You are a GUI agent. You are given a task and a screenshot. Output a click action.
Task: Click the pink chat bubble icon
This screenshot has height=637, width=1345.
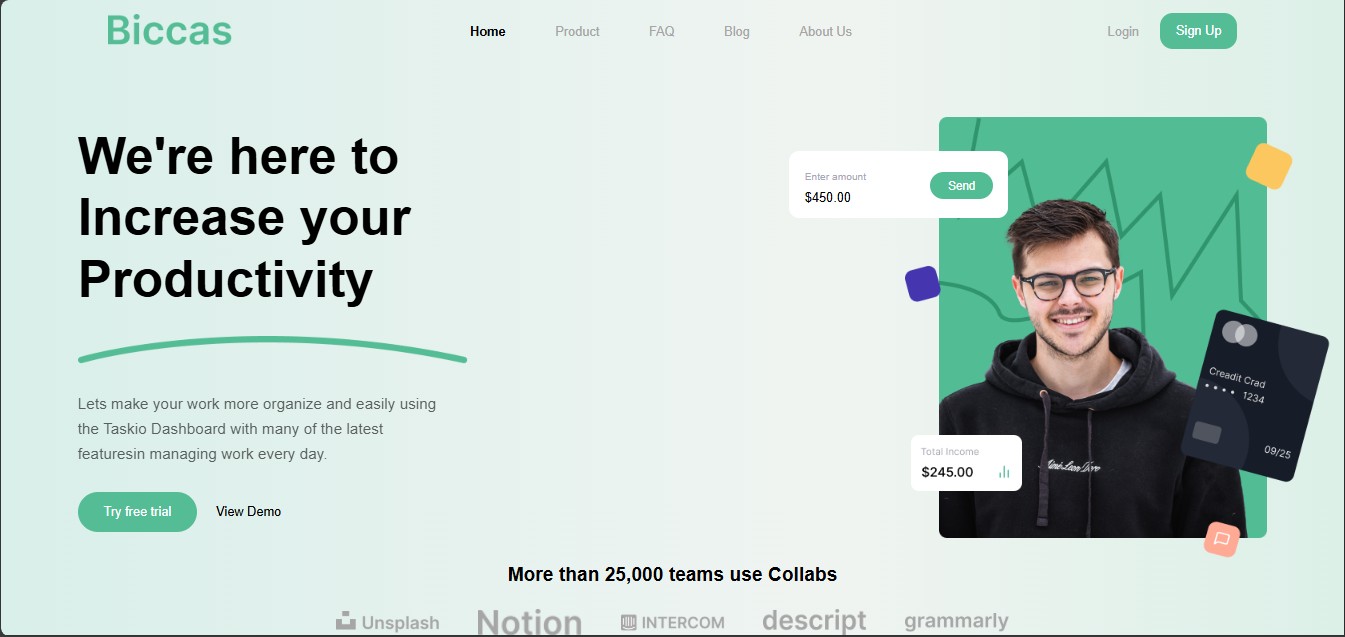[x=1222, y=539]
